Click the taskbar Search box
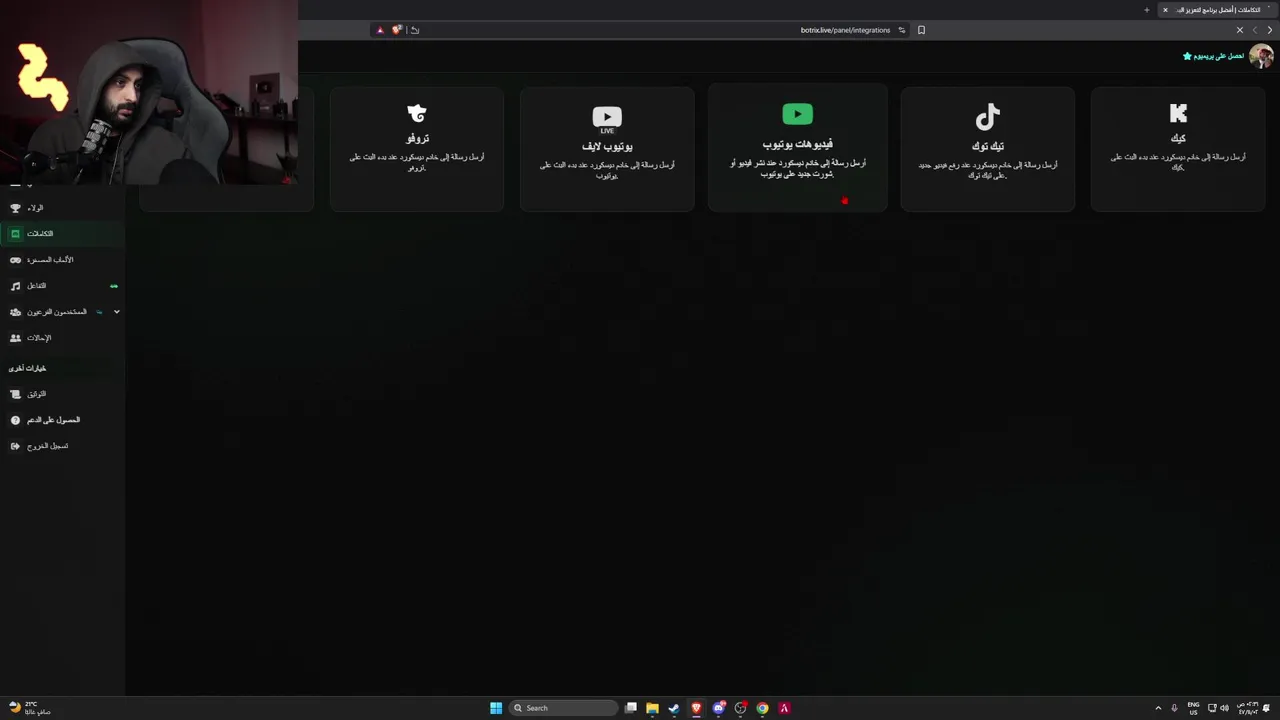Image resolution: width=1280 pixels, height=720 pixels. click(565, 708)
